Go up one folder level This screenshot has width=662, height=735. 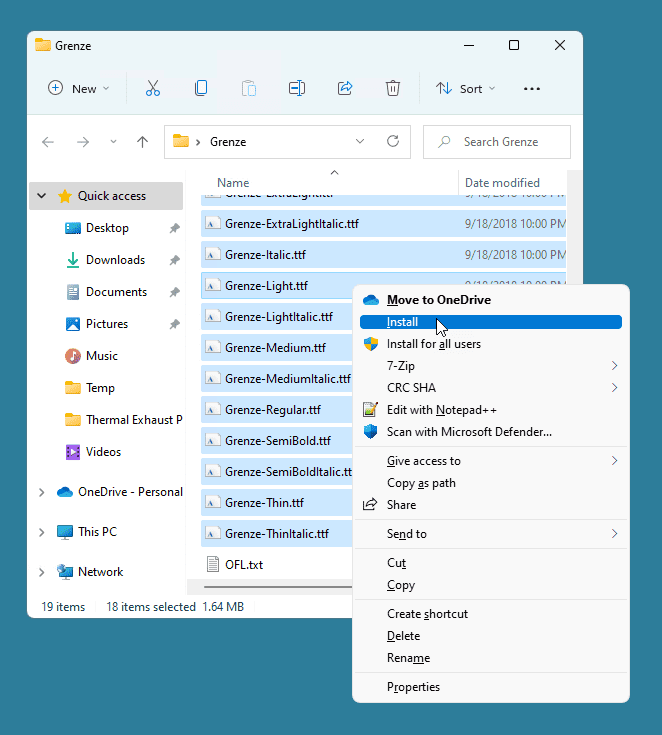143,142
